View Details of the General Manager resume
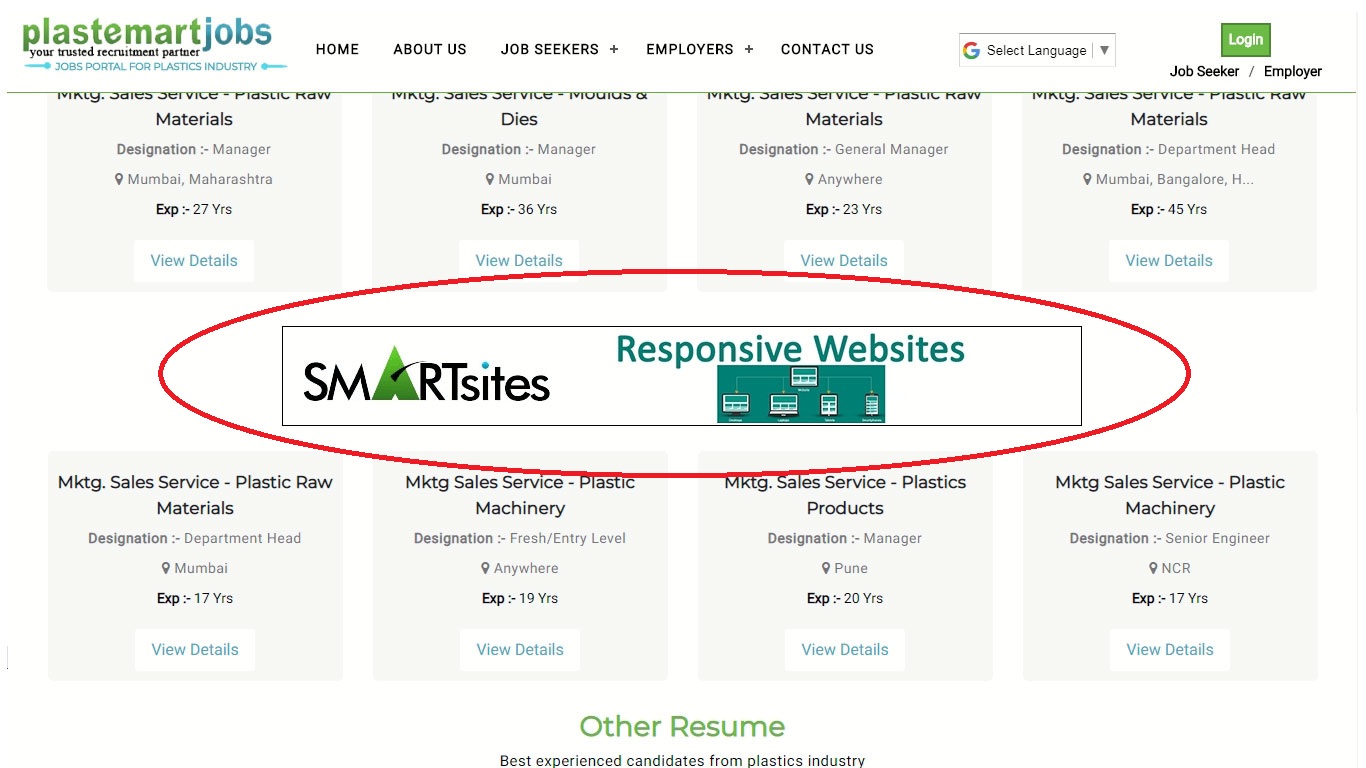The width and height of the screenshot is (1366, 768). [844, 261]
